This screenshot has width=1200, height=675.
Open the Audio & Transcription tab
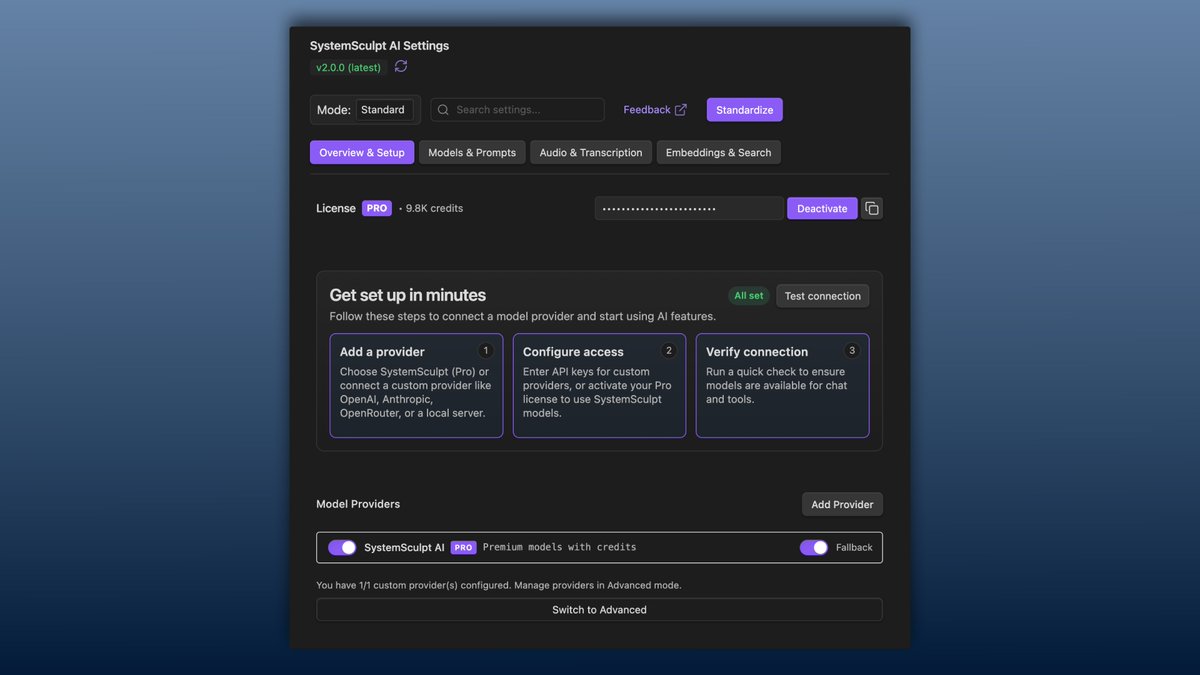pos(591,152)
